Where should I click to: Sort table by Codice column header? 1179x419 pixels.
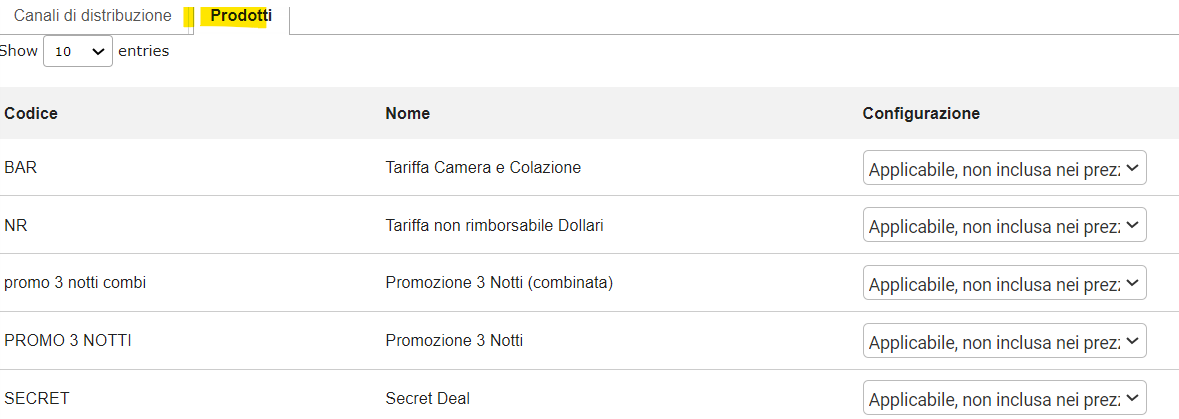31,113
